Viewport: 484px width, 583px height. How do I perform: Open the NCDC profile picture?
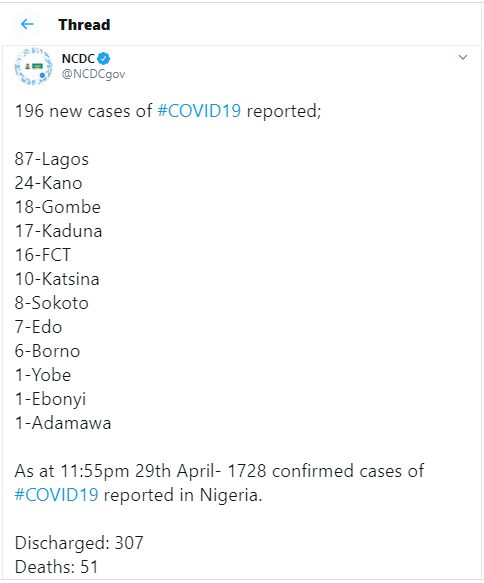click(33, 66)
